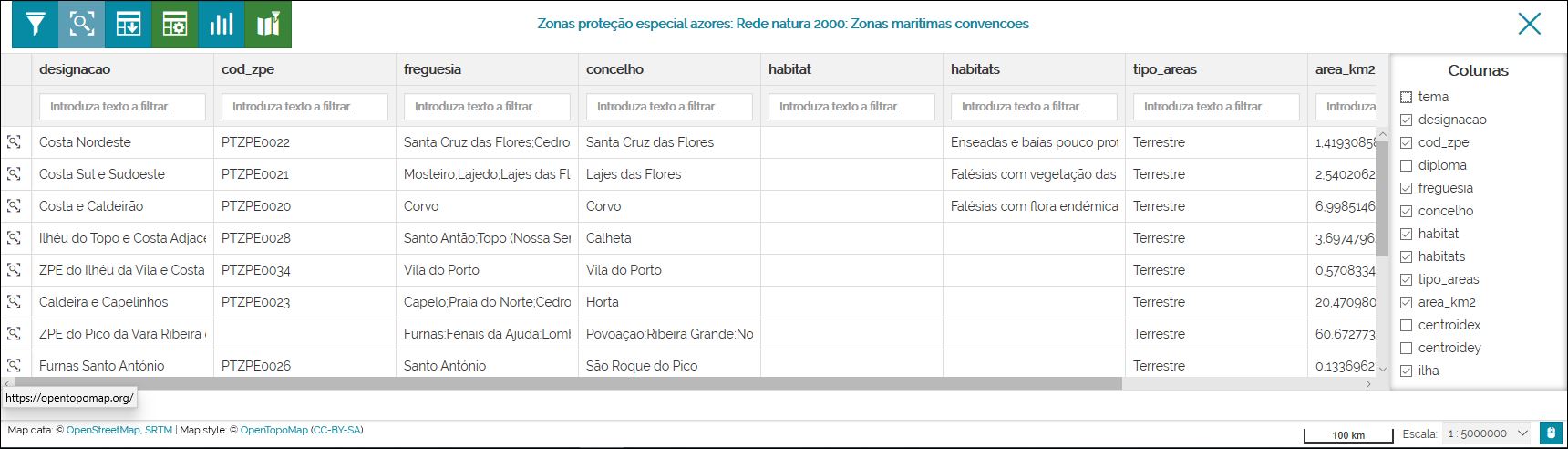Open table column settings gear icon
1568x449 pixels.
click(175, 24)
